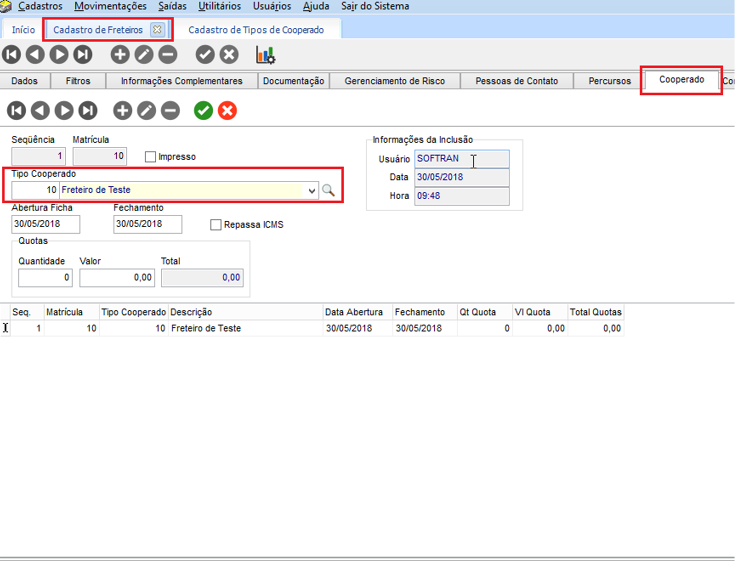This screenshot has height=561, width=738.
Task: Enable the Impresso checkbox
Action: pyautogui.click(x=151, y=157)
